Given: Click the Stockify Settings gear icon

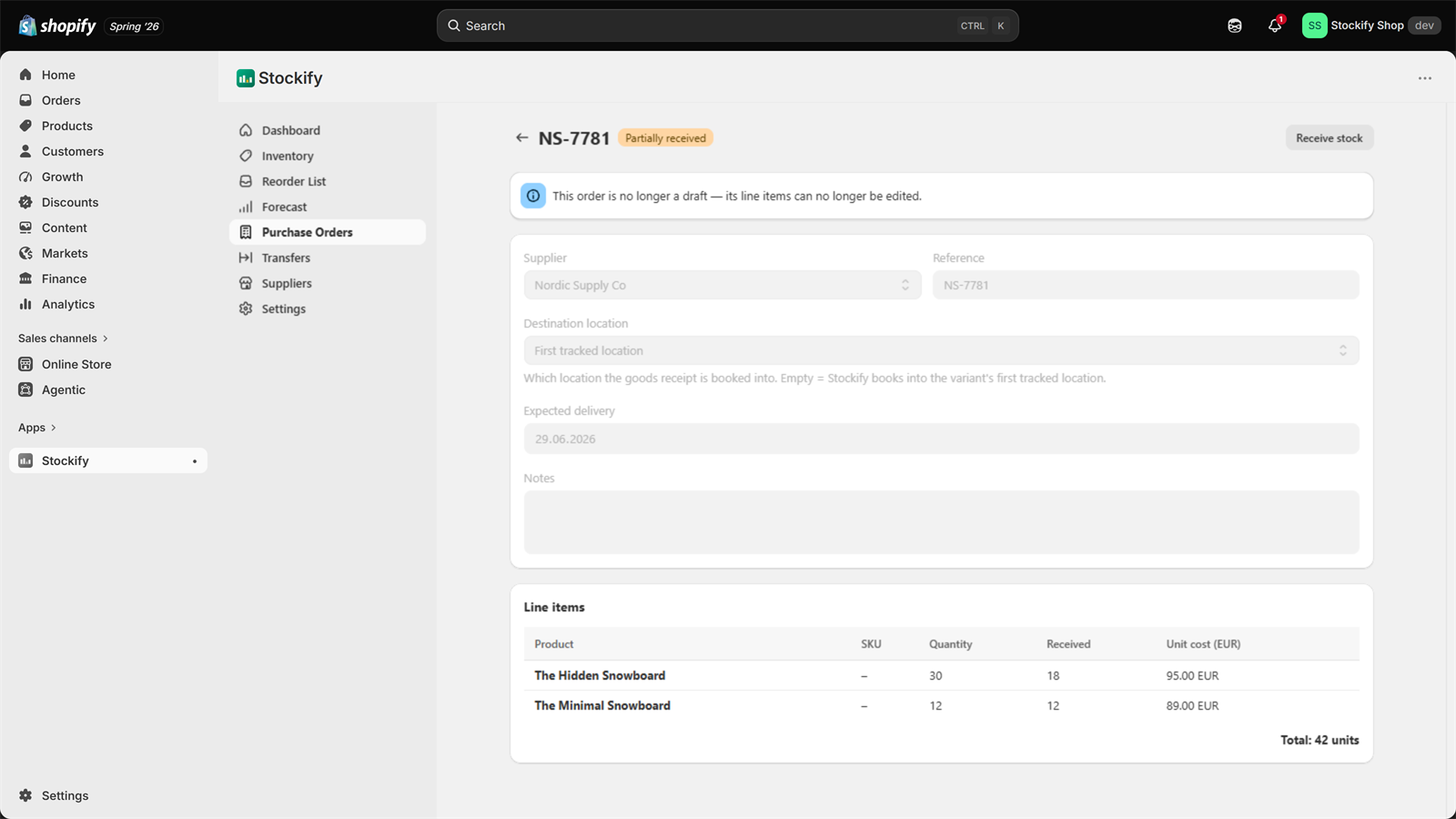Looking at the screenshot, I should (246, 308).
